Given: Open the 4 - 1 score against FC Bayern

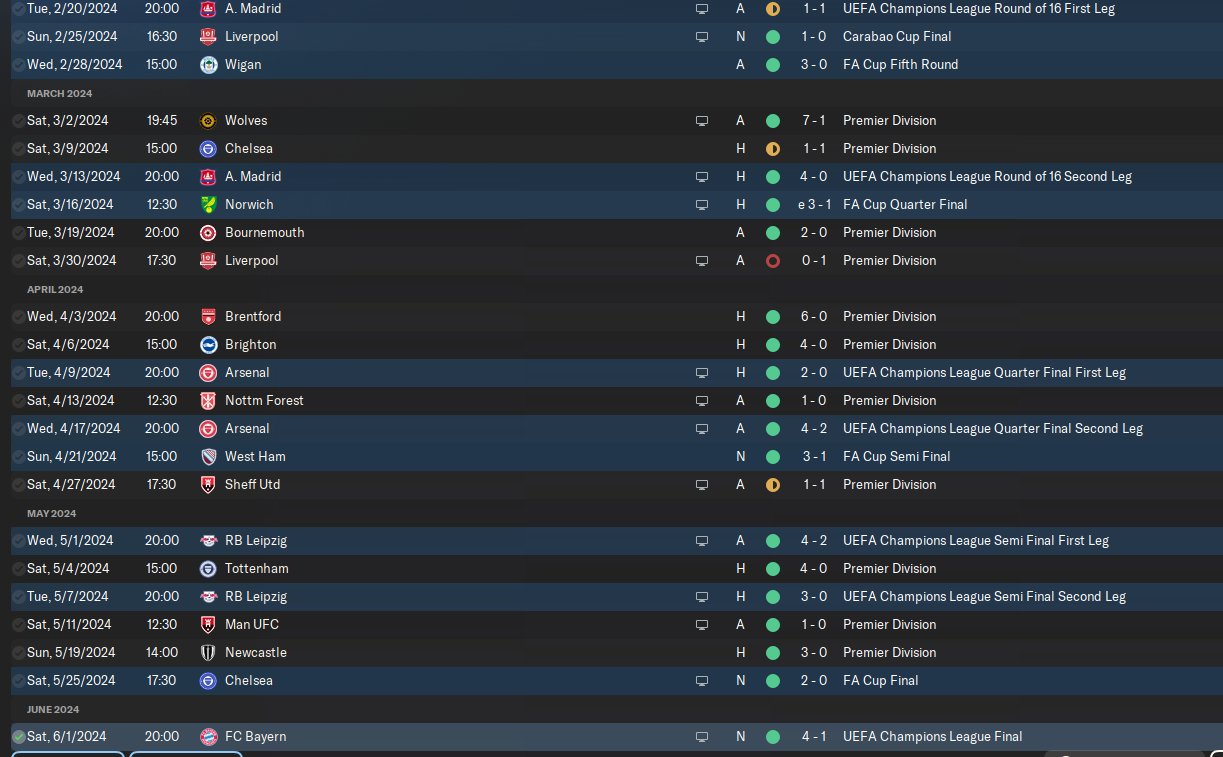Looking at the screenshot, I should coord(813,737).
